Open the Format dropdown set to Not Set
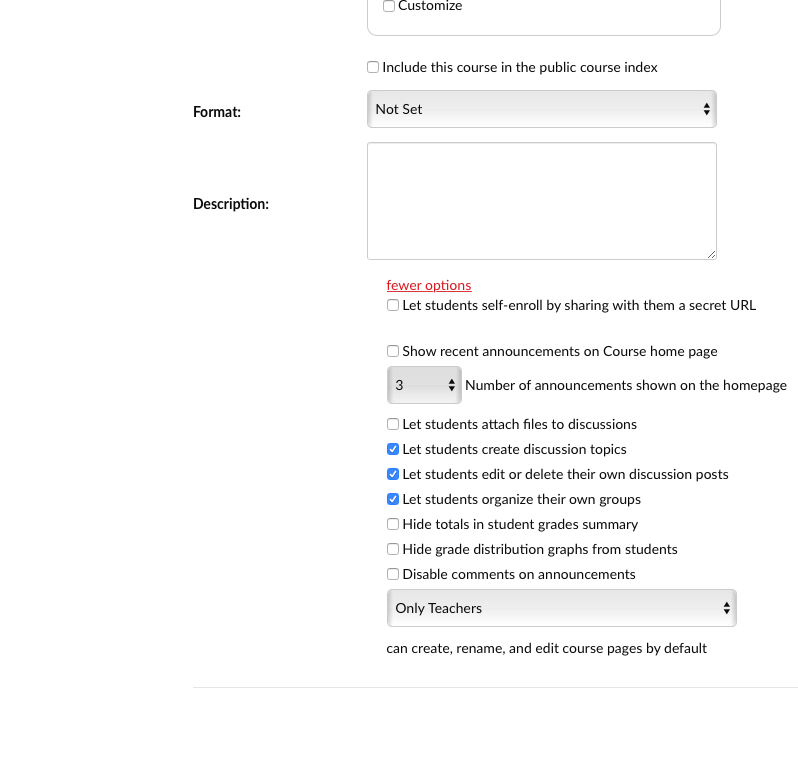 (x=541, y=109)
